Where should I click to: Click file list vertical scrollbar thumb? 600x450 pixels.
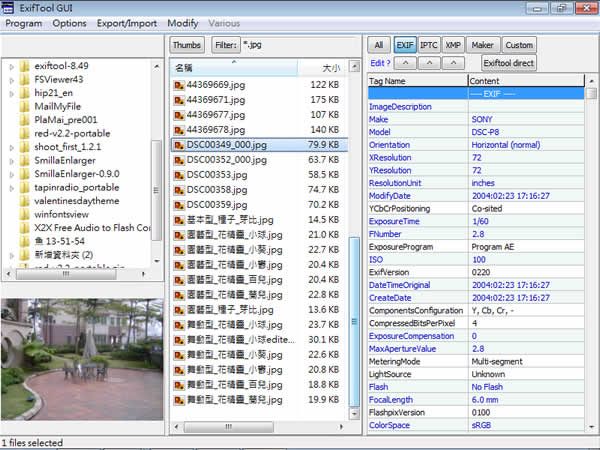point(354,322)
